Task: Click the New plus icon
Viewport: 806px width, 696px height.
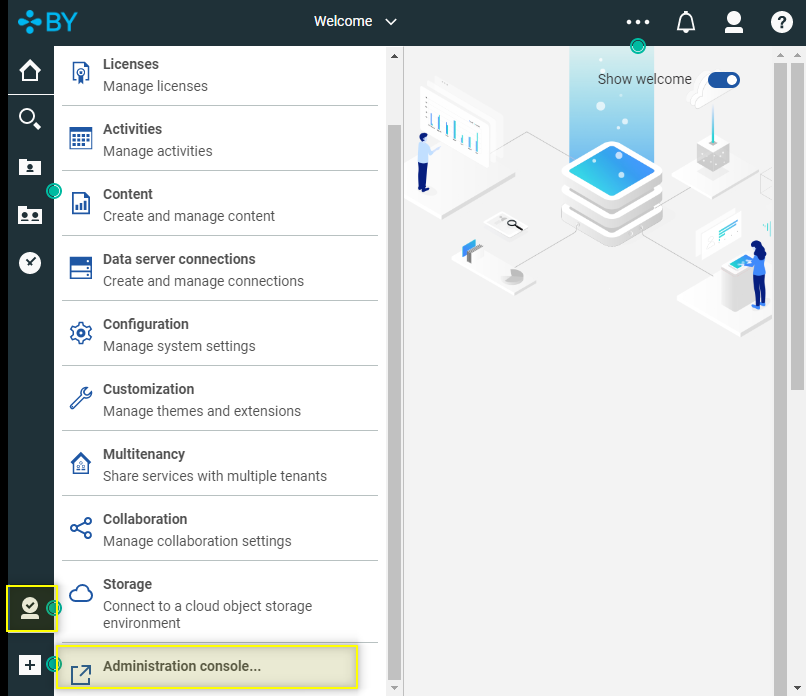Action: 30,665
